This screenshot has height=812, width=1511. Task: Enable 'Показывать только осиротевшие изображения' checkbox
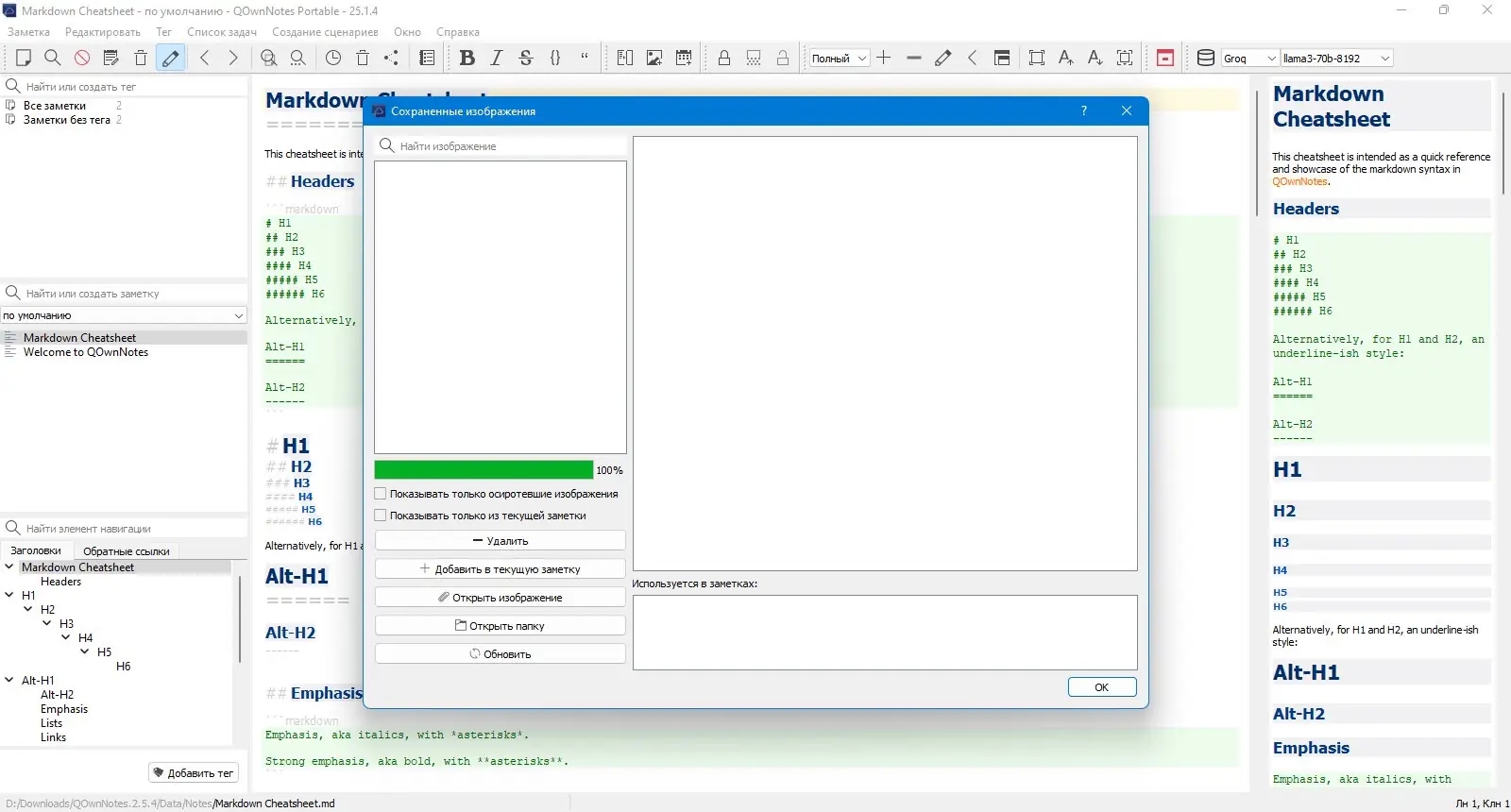381,494
